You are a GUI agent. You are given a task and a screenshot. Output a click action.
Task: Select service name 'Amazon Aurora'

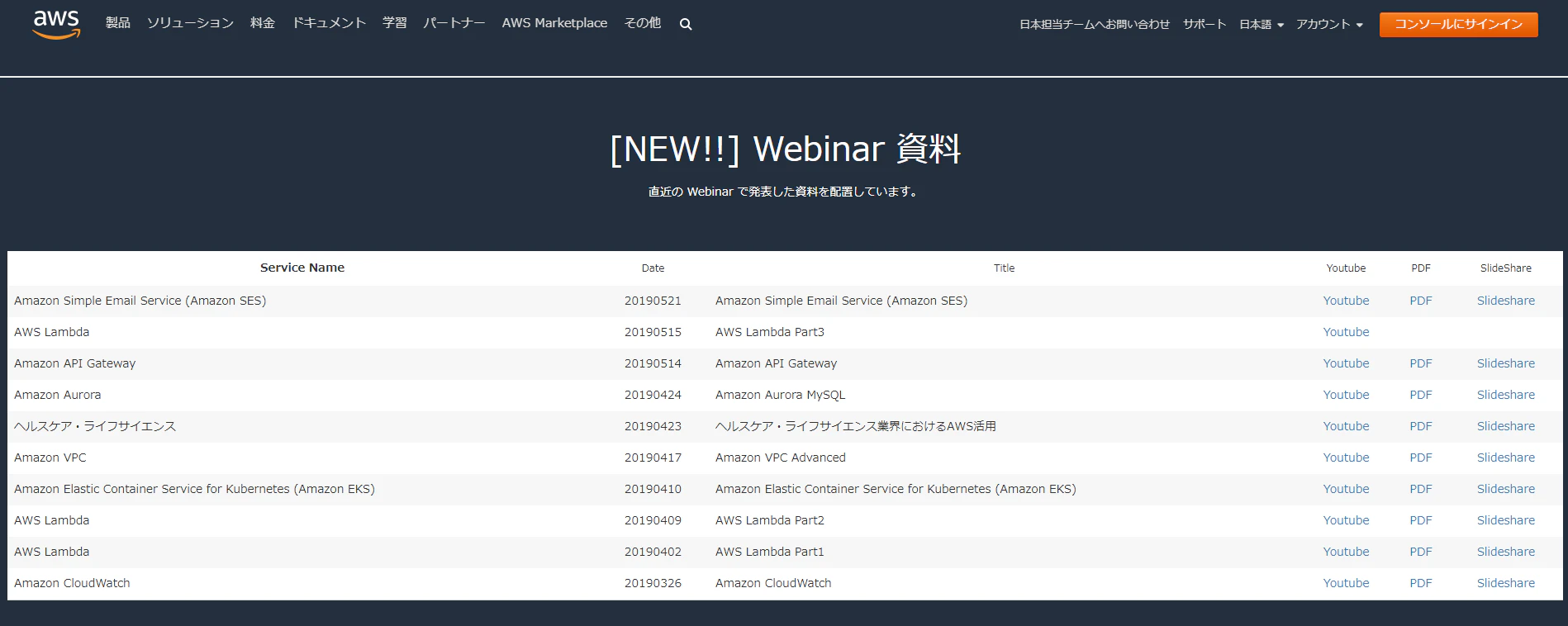(58, 395)
